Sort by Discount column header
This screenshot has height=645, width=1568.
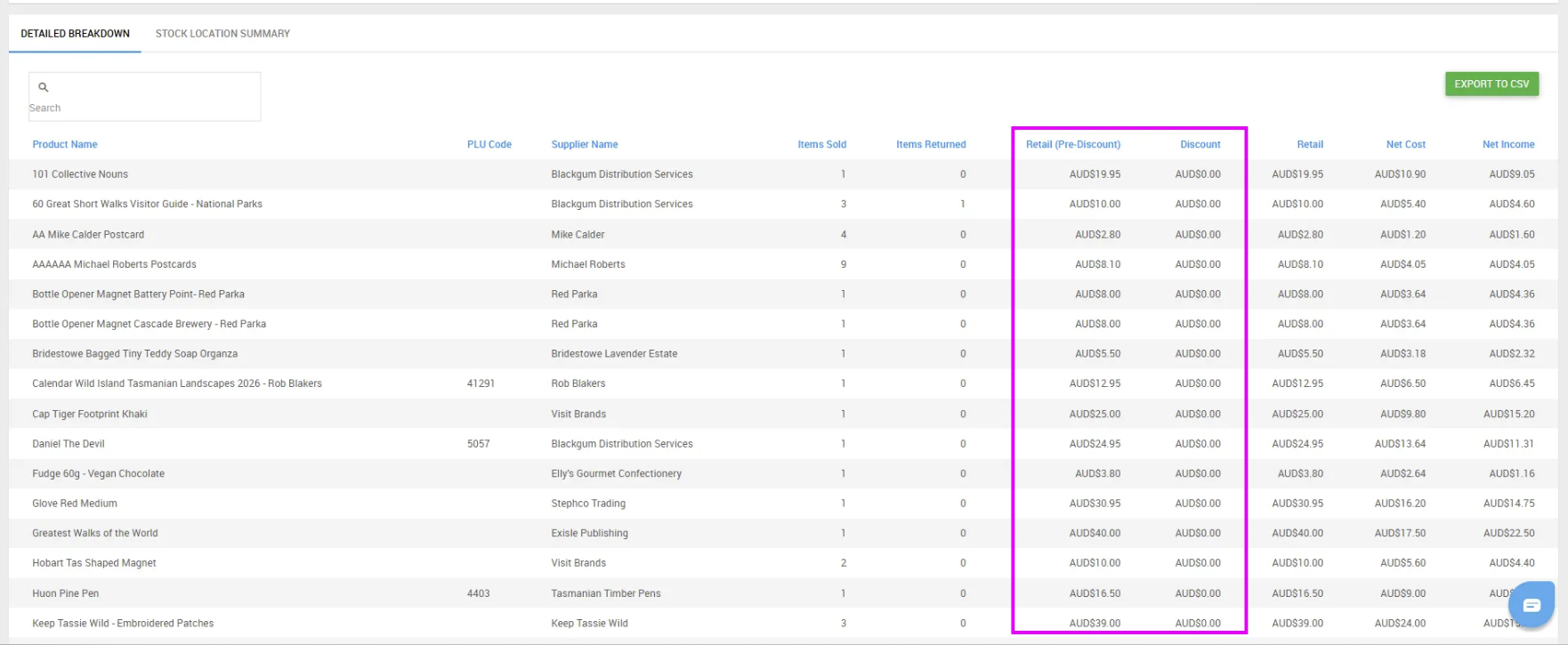(1200, 144)
